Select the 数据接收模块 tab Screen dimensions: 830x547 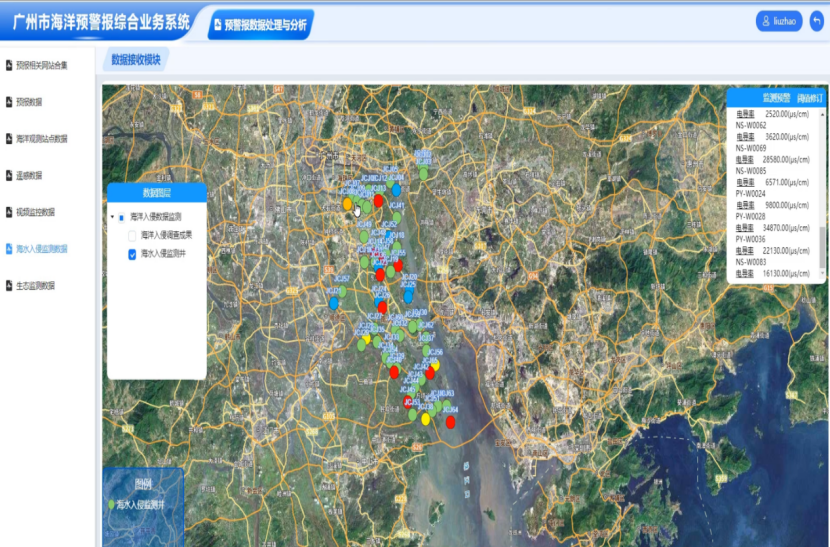click(135, 60)
